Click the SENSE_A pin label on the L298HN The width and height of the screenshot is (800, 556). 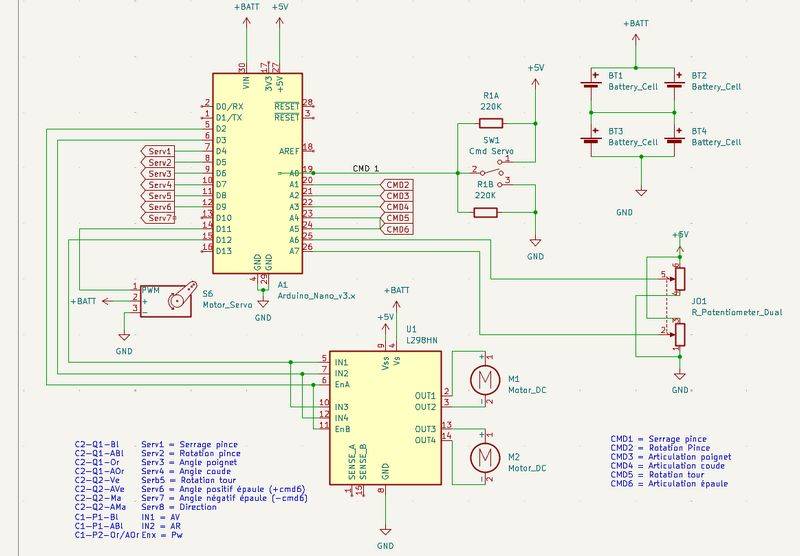coord(352,462)
